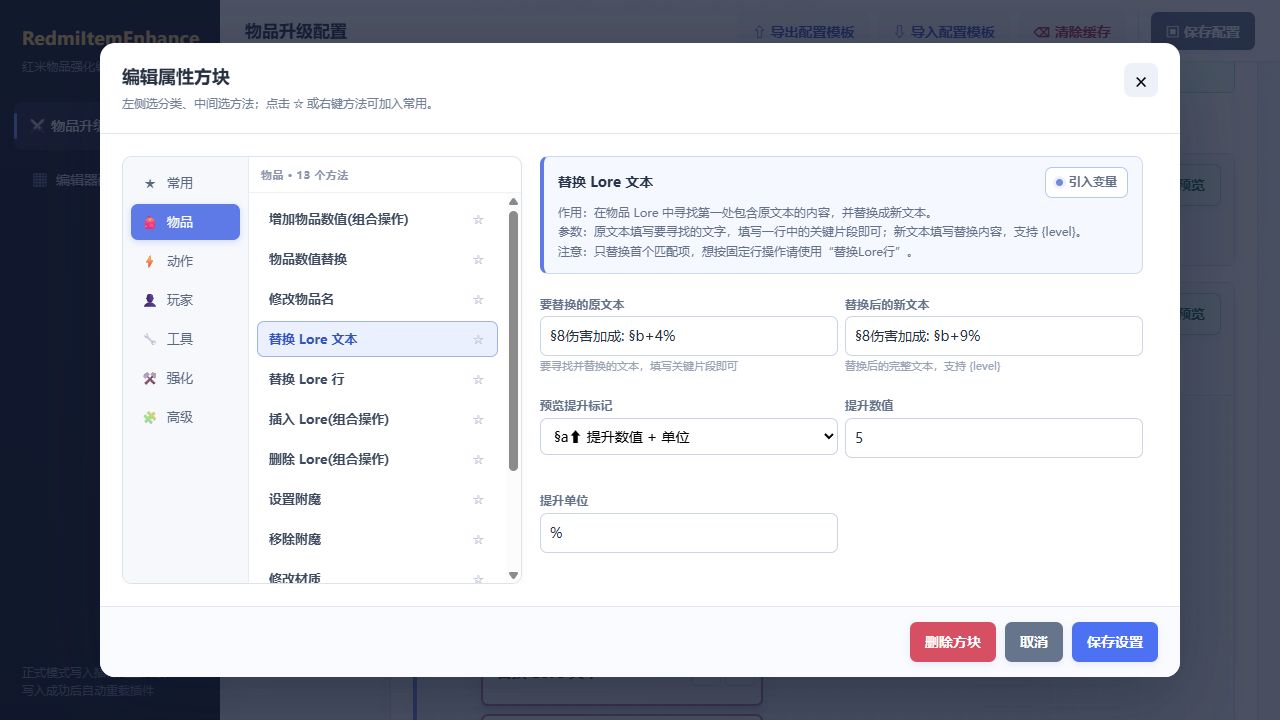Image resolution: width=1280 pixels, height=720 pixels.
Task: Star the 替换 Lore 行 method
Action: (x=478, y=379)
